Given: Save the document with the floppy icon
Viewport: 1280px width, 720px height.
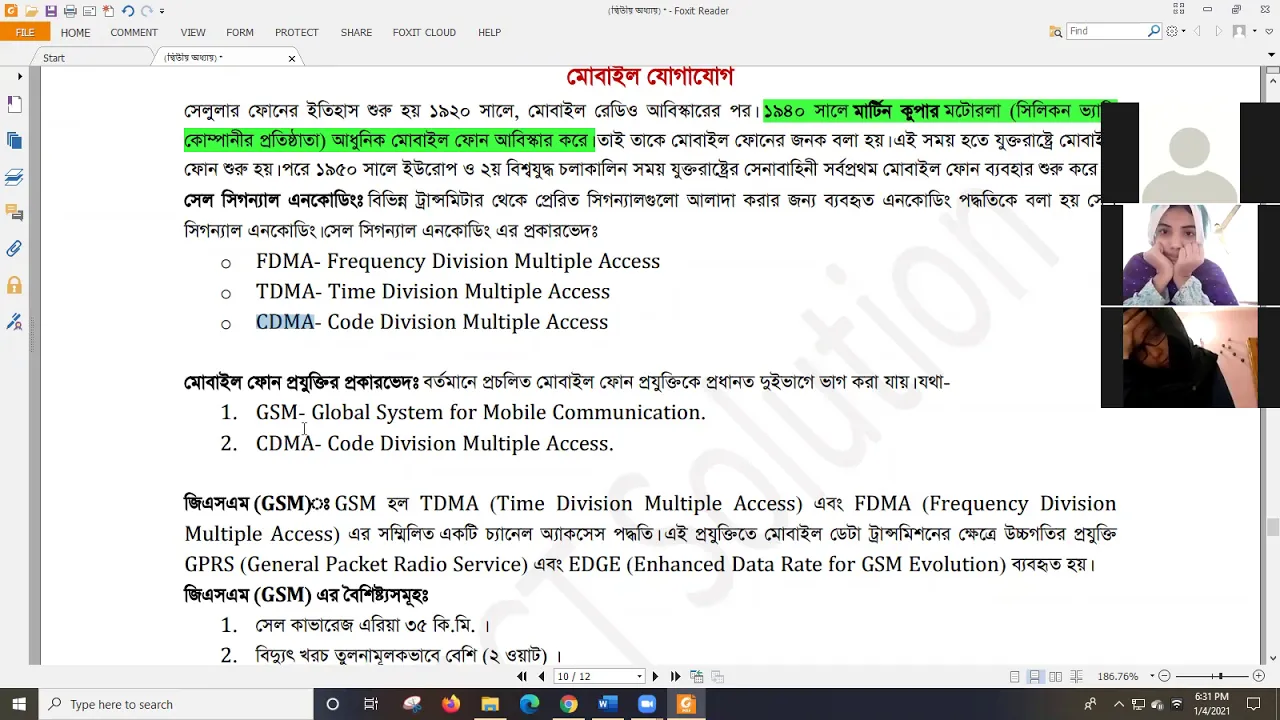Looking at the screenshot, I should pos(51,11).
